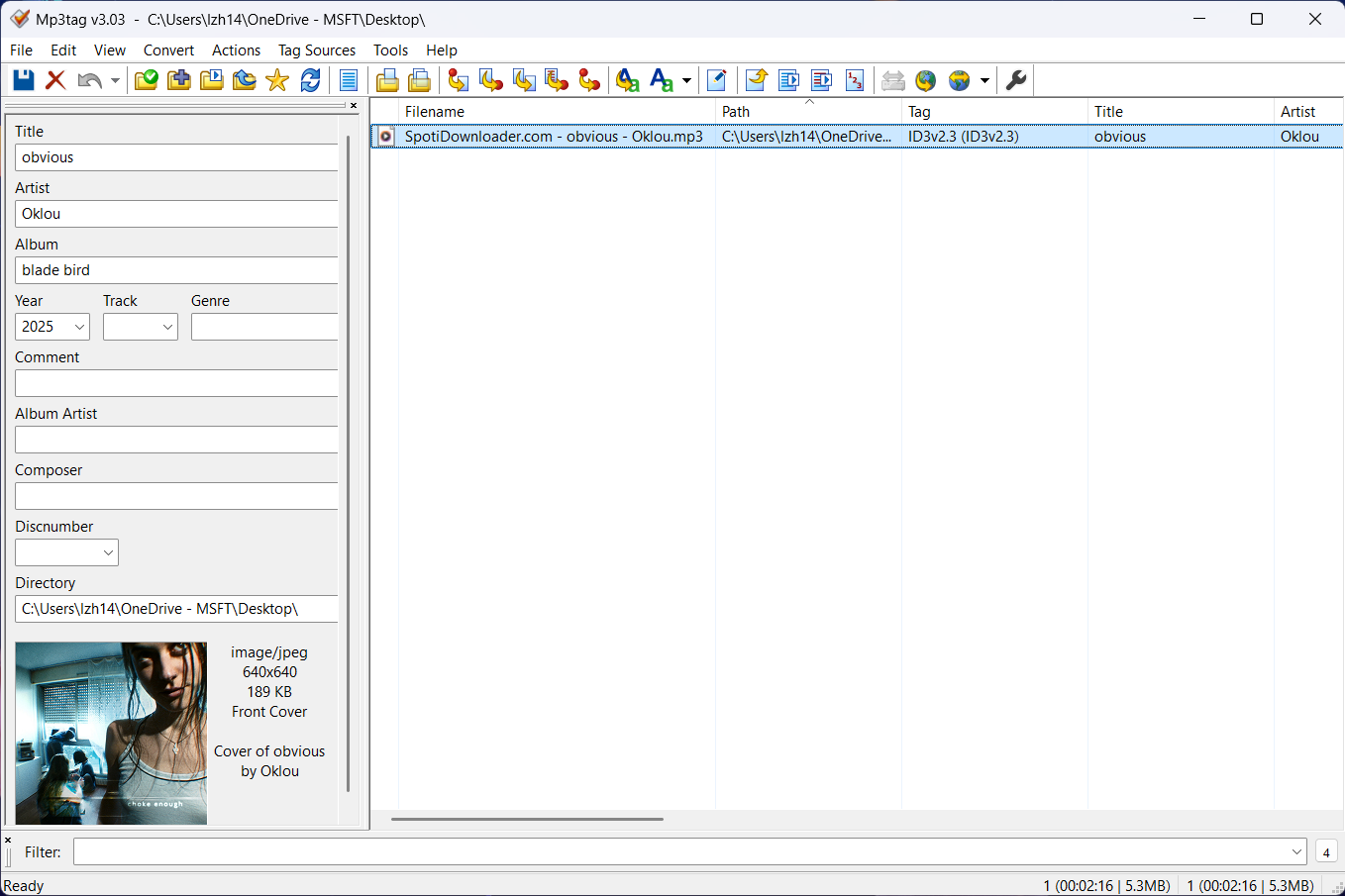The width and height of the screenshot is (1345, 896).
Task: Open Options with the wrench icon
Action: coord(1016,80)
